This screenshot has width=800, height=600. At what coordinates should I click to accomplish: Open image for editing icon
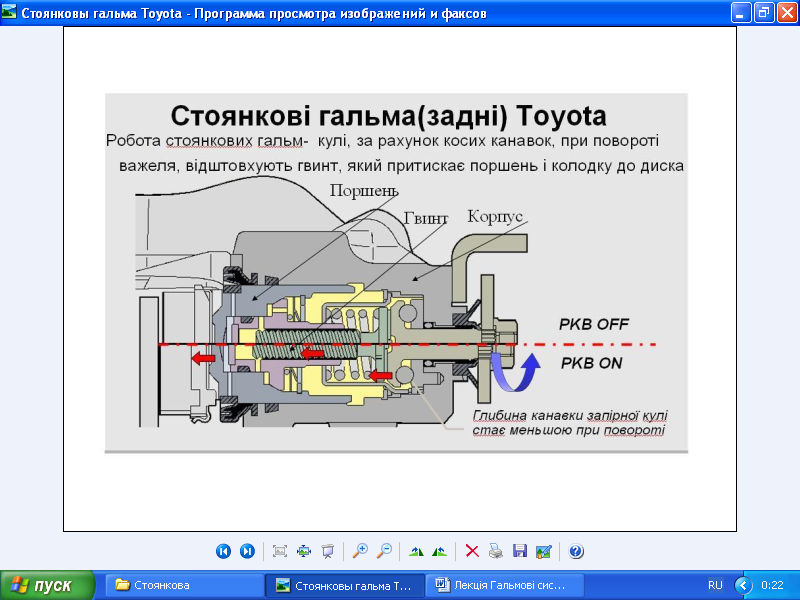pos(544,551)
